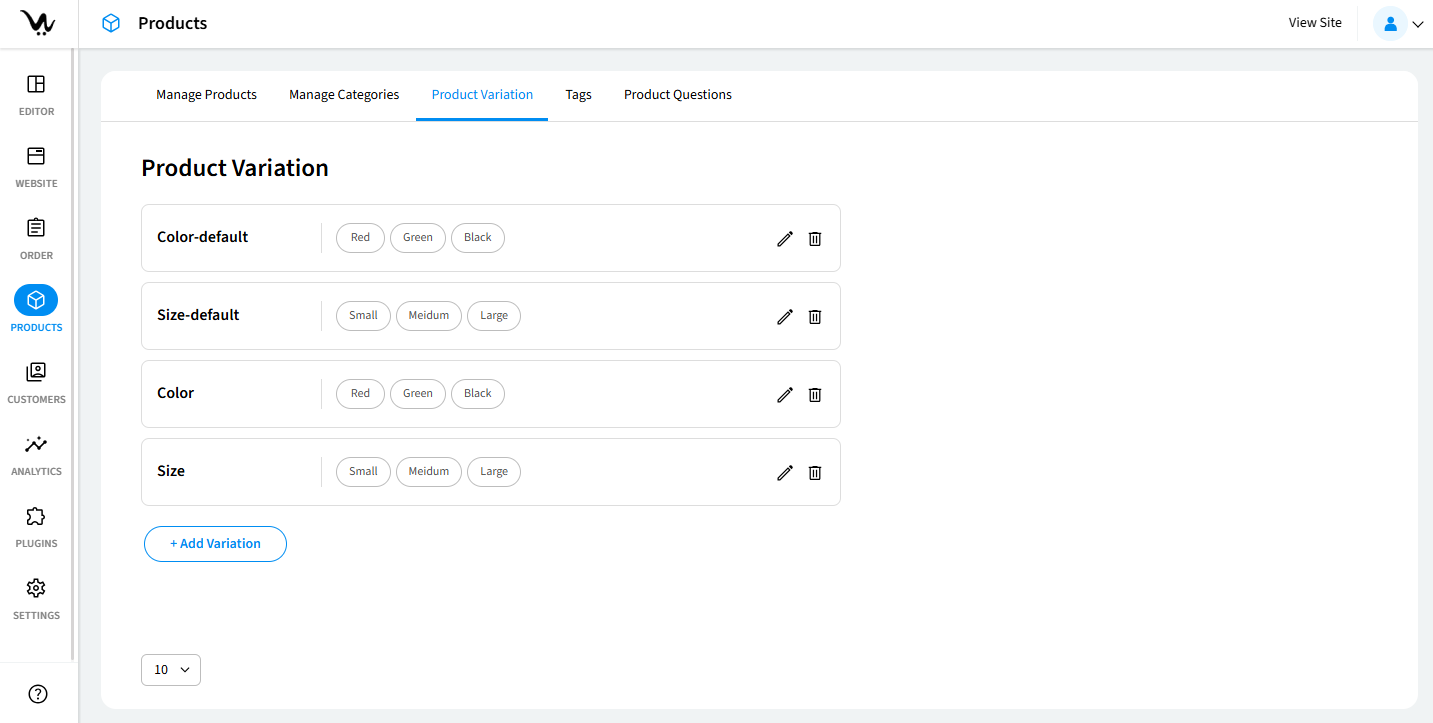The width and height of the screenshot is (1433, 723).
Task: Open the Plugins puzzle icon
Action: tap(36, 517)
